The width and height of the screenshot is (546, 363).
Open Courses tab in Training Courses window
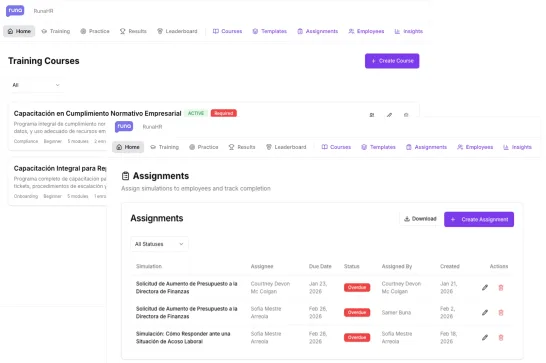[227, 31]
